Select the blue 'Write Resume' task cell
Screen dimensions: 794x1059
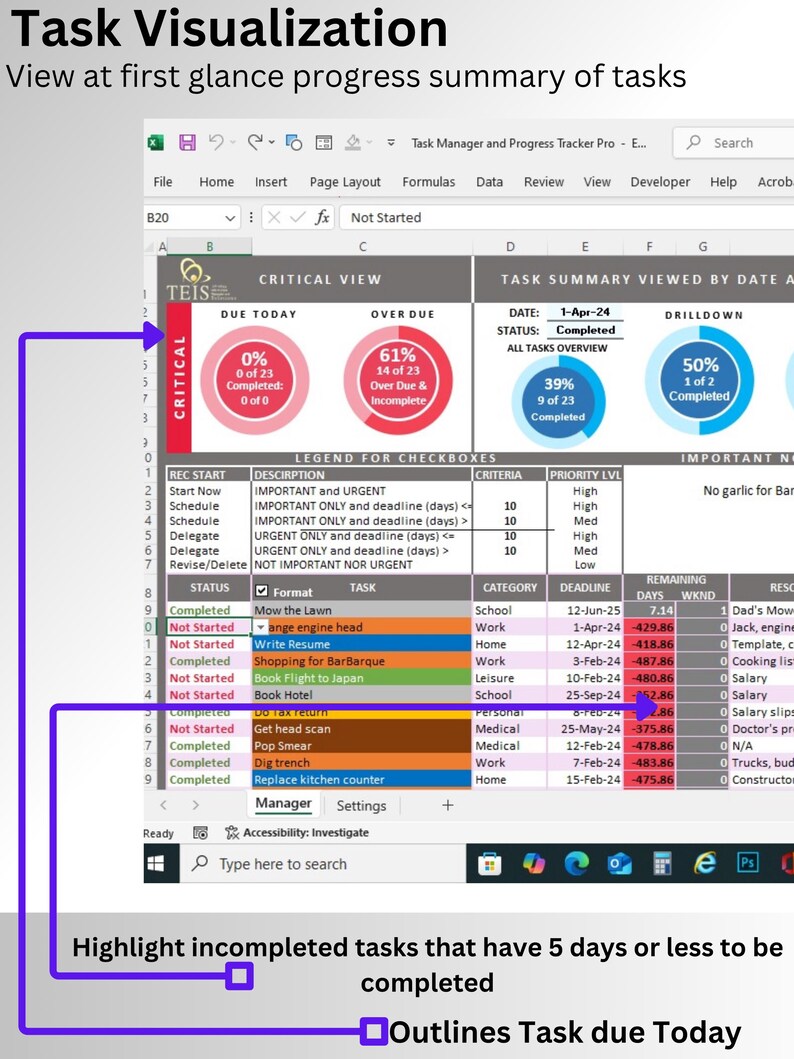(x=362, y=644)
